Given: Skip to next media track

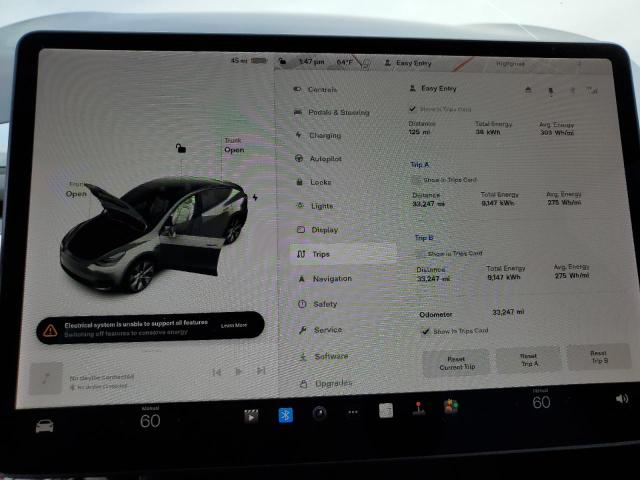Looking at the screenshot, I should click(261, 371).
